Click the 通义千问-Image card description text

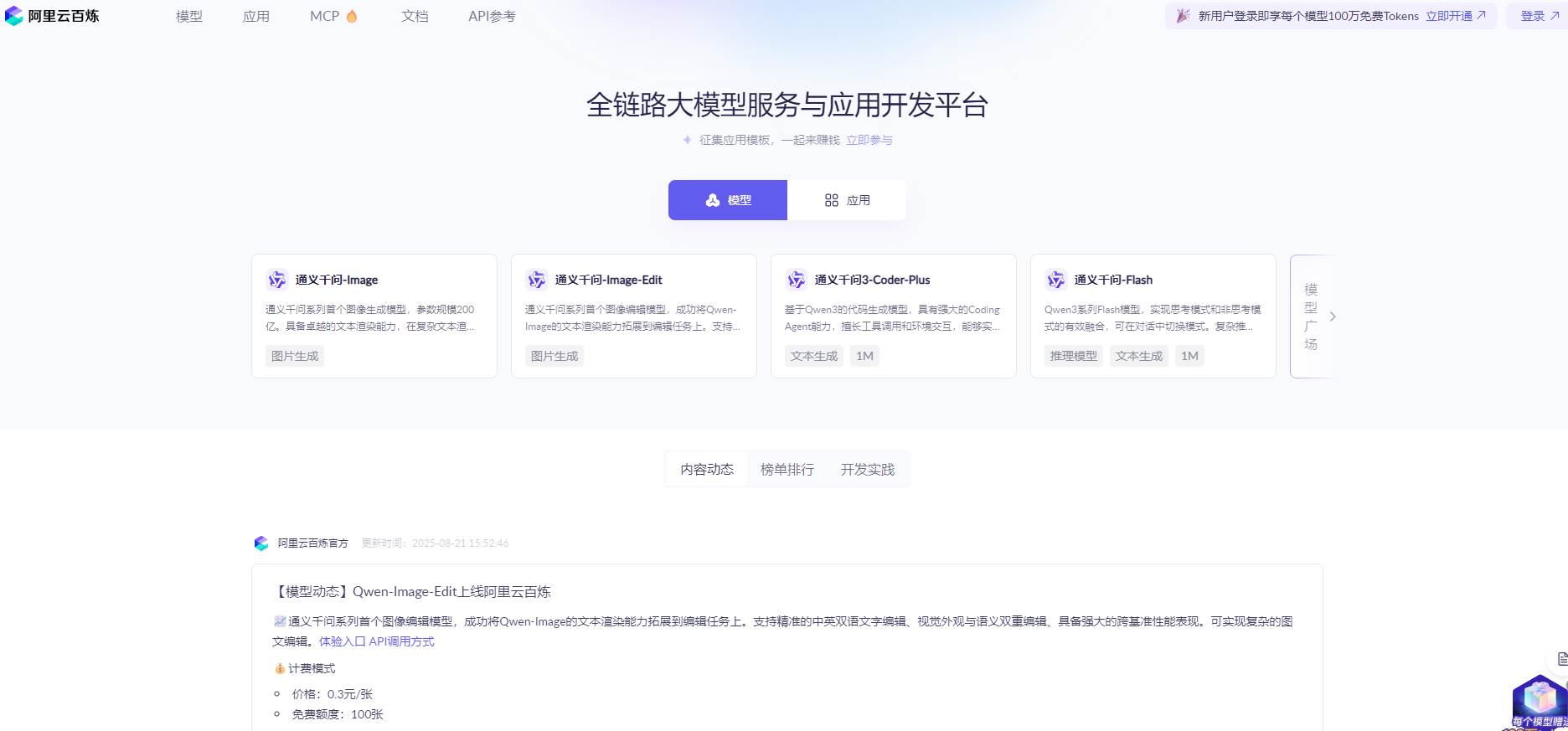click(x=370, y=318)
